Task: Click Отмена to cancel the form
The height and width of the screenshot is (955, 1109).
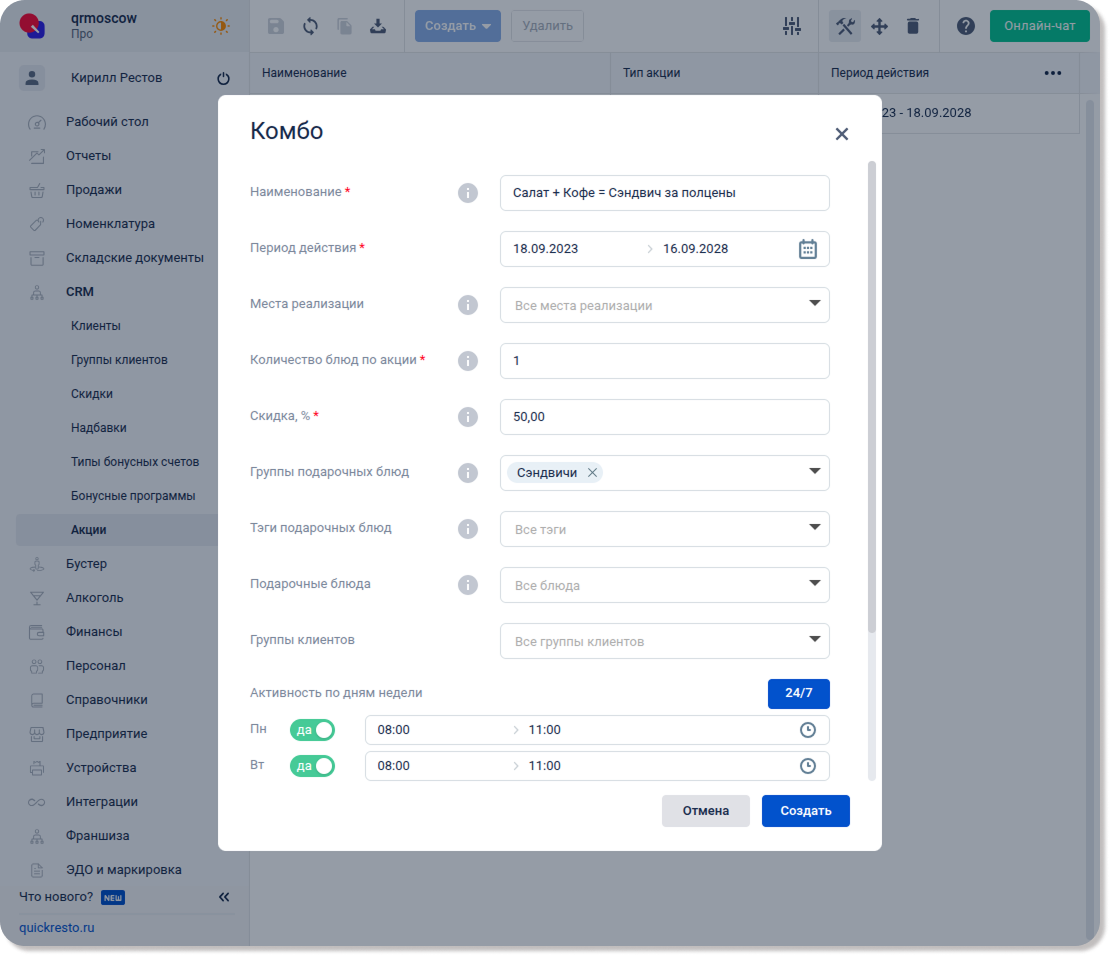Action: (705, 811)
